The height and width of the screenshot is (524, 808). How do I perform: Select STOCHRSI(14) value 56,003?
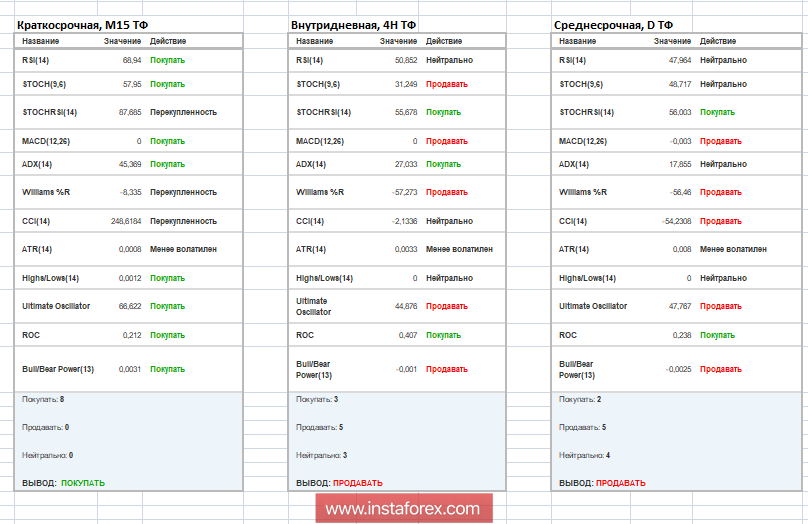click(680, 112)
